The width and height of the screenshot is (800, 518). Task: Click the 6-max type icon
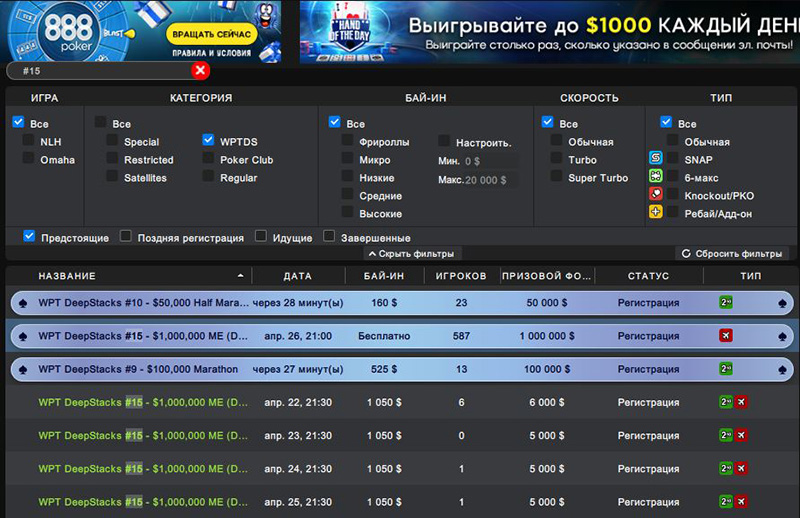click(x=656, y=176)
